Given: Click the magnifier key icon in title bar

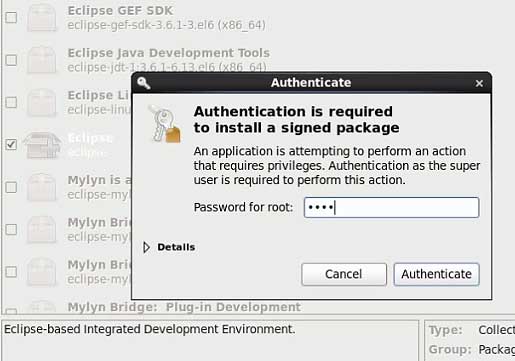Looking at the screenshot, I should pyautogui.click(x=144, y=82).
